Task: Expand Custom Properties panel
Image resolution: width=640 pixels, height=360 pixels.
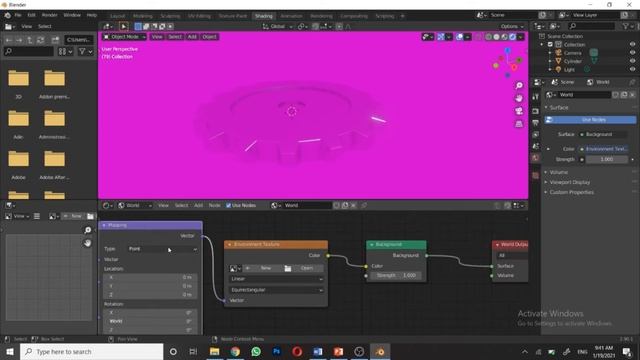Action: (571, 192)
